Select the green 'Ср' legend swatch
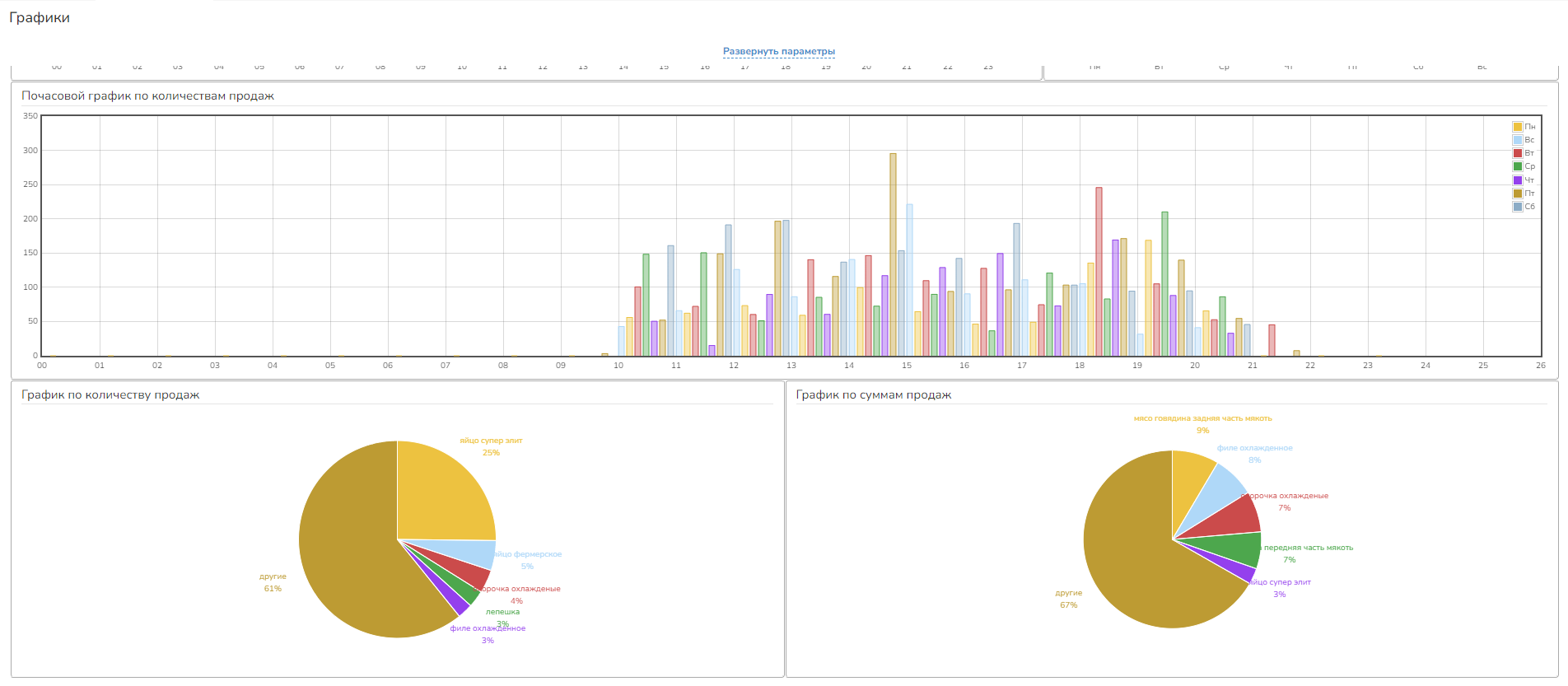The image size is (1568, 686). click(x=1517, y=166)
